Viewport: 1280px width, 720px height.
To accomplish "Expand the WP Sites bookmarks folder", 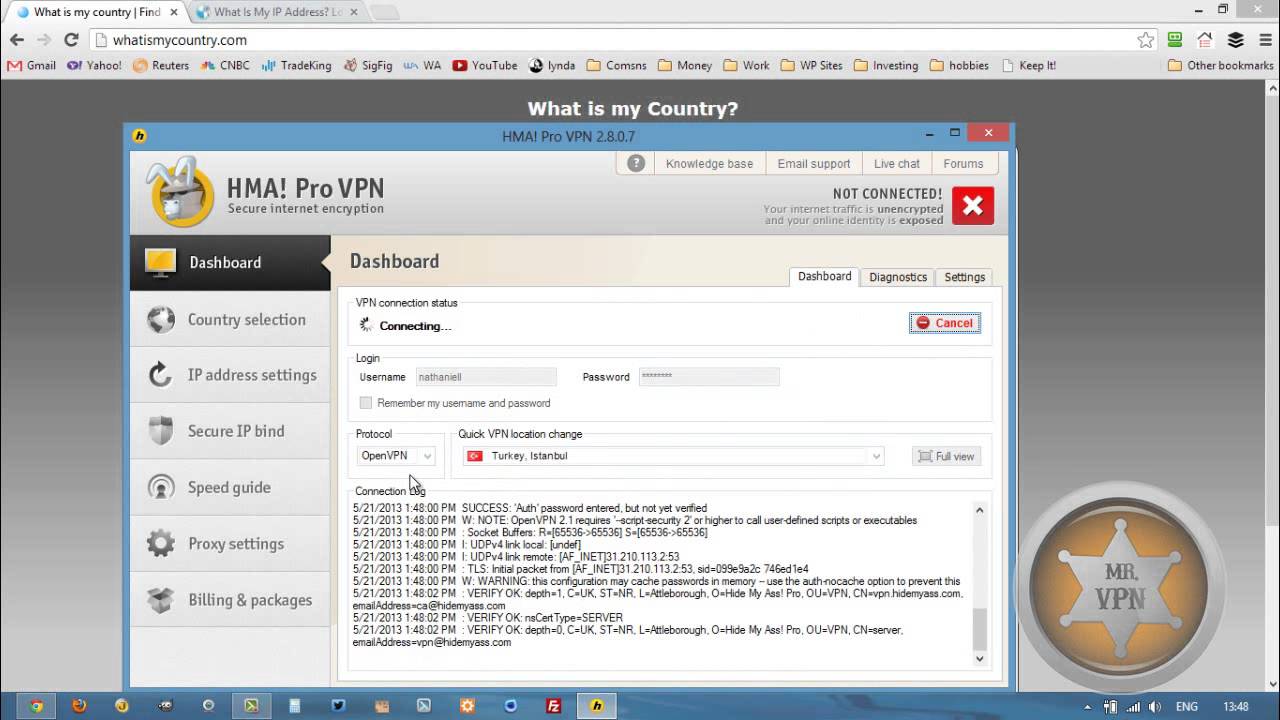I will coord(813,65).
